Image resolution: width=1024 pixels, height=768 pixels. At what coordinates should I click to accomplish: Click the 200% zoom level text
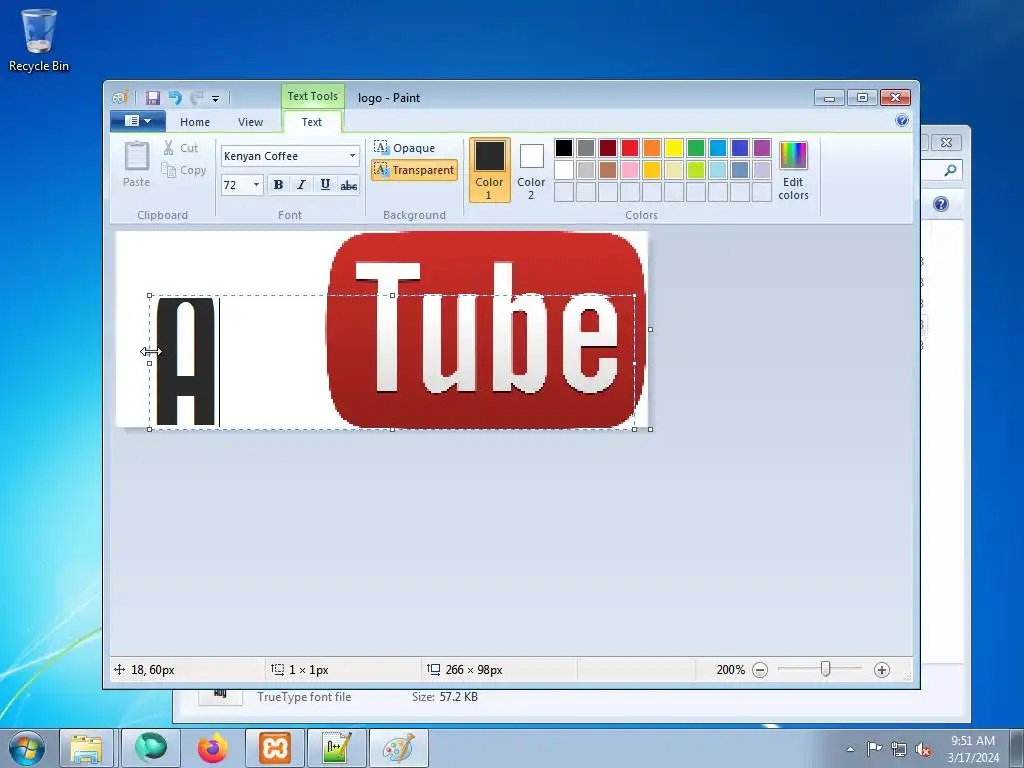(x=730, y=669)
